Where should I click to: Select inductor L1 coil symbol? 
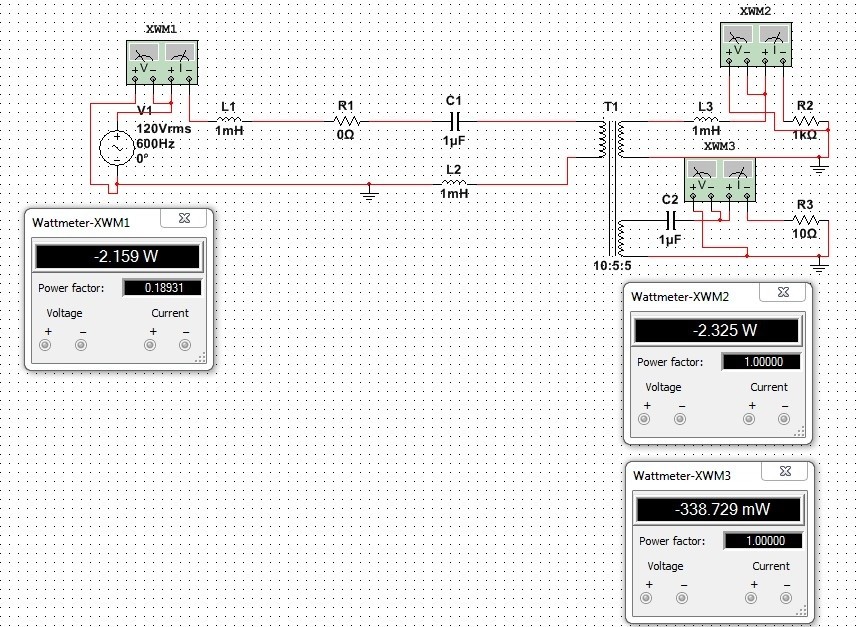tap(229, 120)
